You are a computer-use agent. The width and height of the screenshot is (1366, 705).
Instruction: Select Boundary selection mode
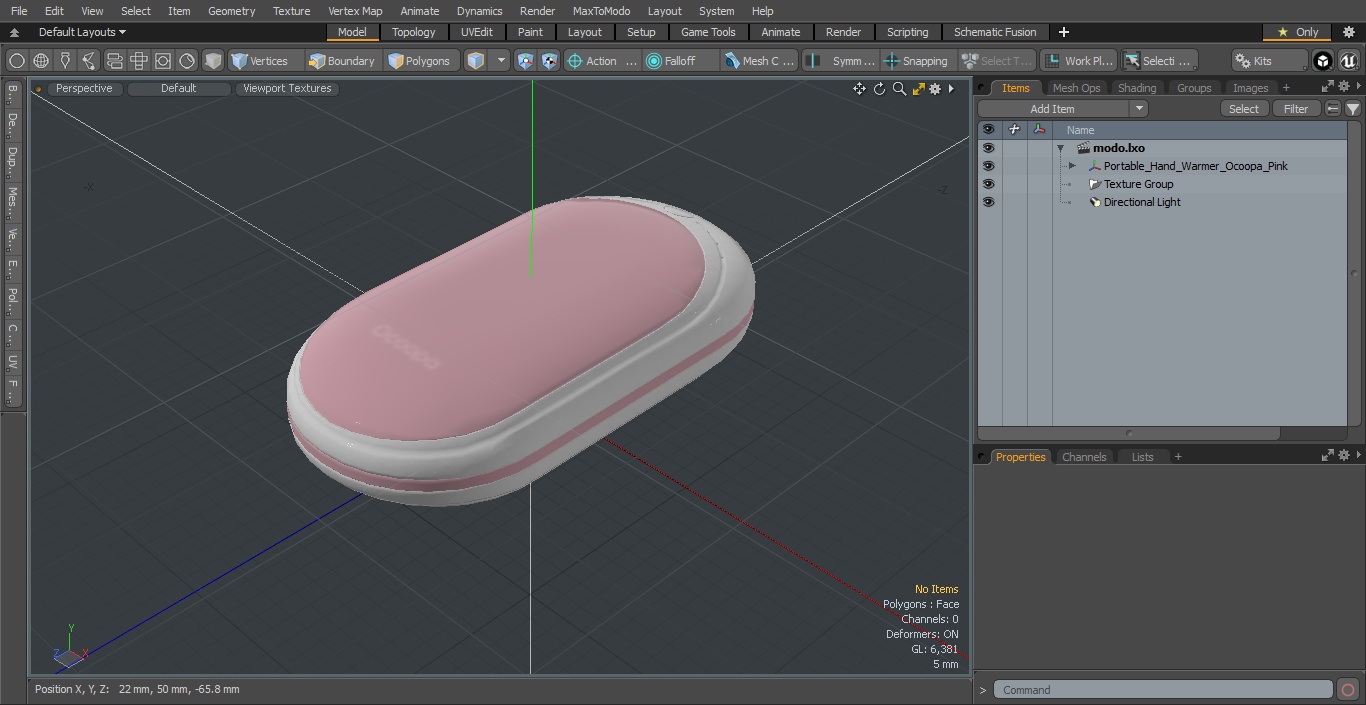(x=343, y=61)
